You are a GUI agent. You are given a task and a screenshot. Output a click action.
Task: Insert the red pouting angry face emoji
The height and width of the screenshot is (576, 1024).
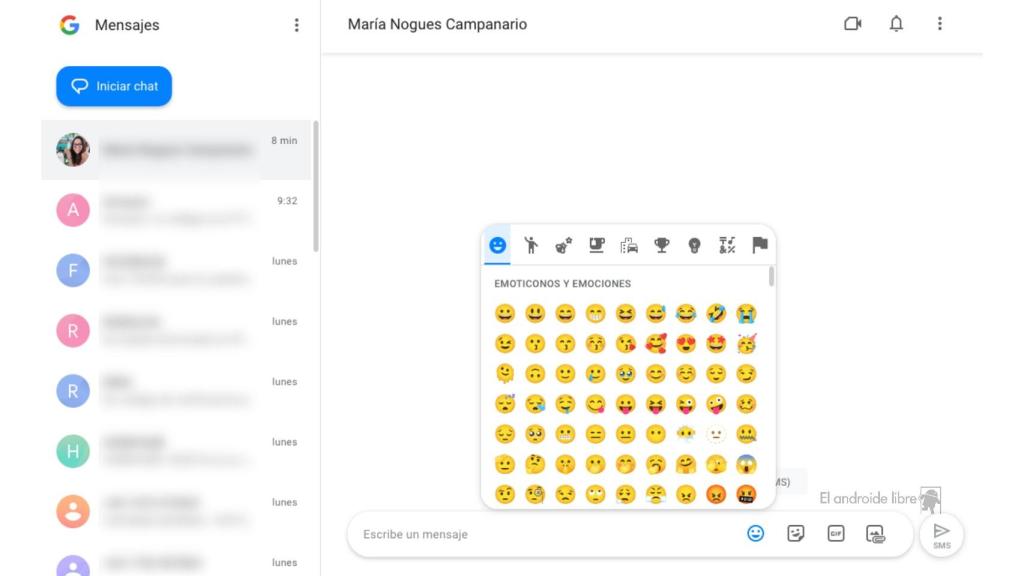point(716,494)
